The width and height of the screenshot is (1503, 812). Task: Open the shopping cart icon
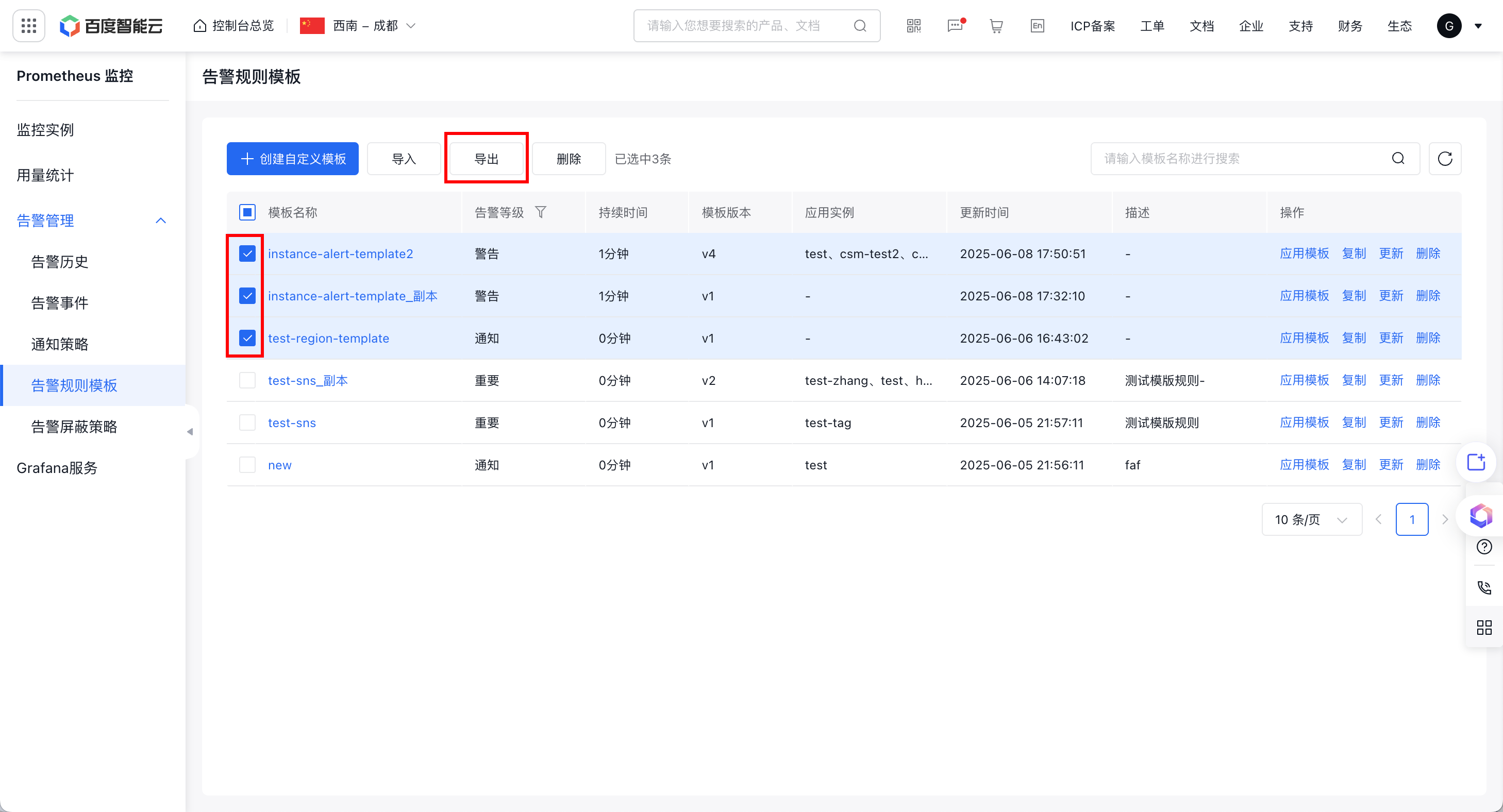[x=996, y=26]
